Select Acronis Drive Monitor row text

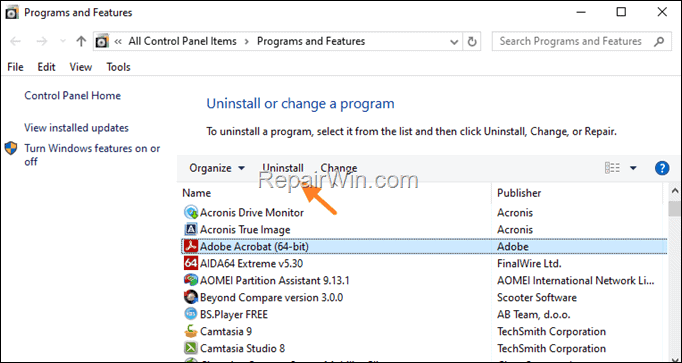pos(251,213)
